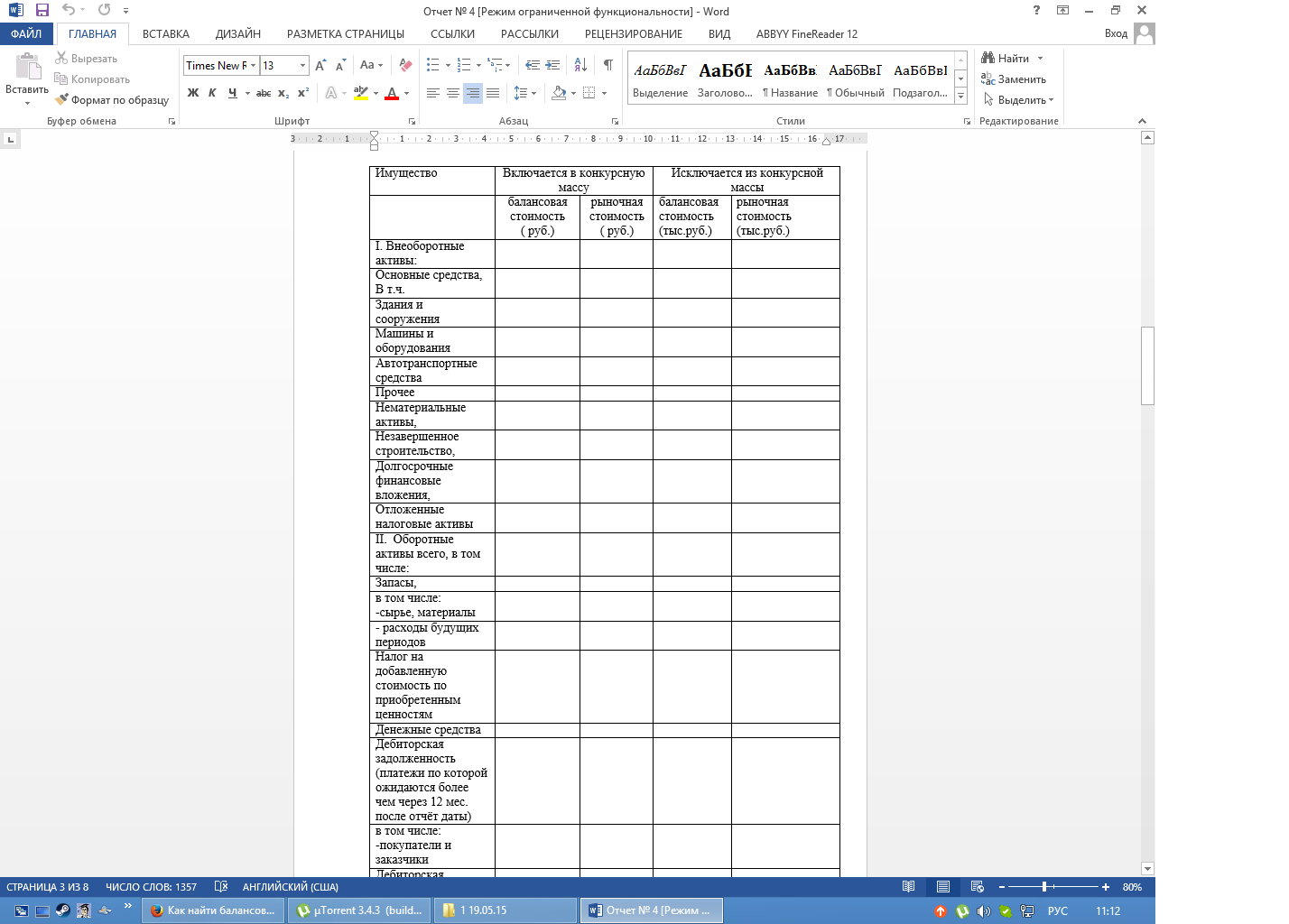The width and height of the screenshot is (1289, 924).
Task: Toggle bold formatting (Ж)
Action: pyautogui.click(x=192, y=93)
